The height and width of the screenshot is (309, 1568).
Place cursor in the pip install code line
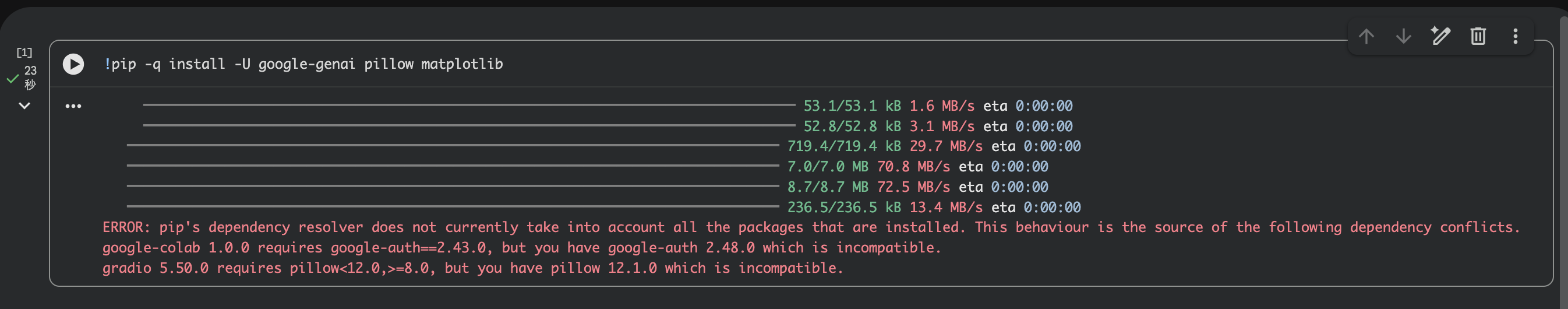(x=303, y=64)
